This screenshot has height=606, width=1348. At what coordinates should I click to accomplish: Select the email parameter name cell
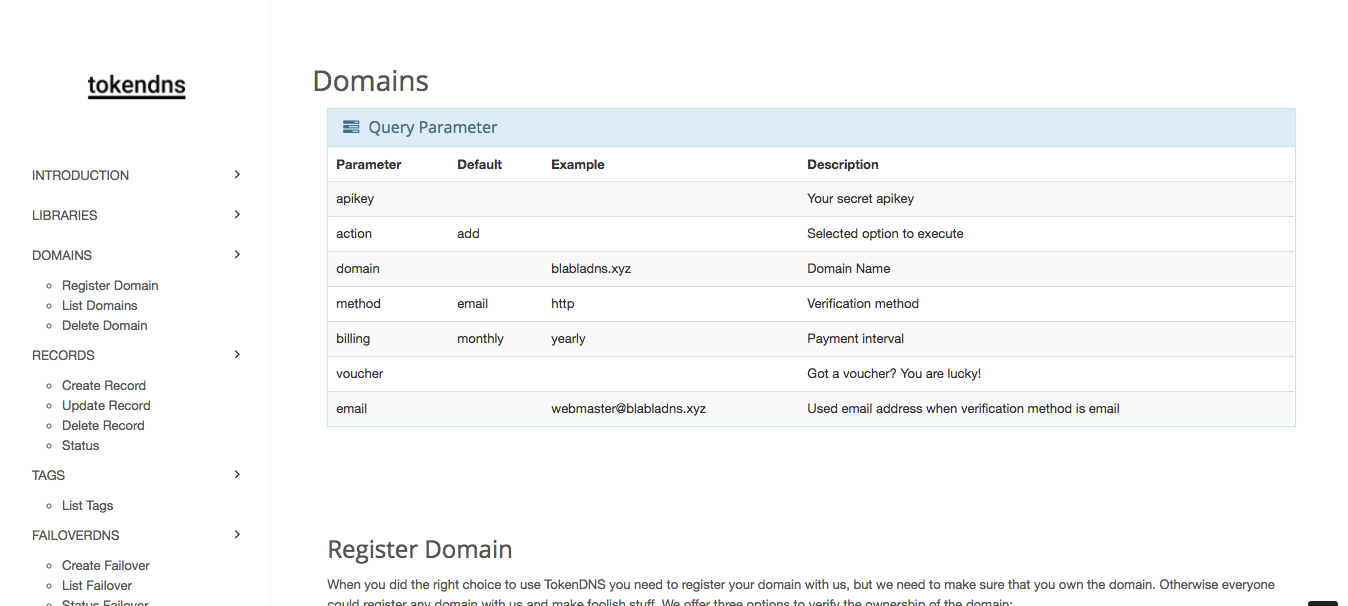[x=351, y=408]
